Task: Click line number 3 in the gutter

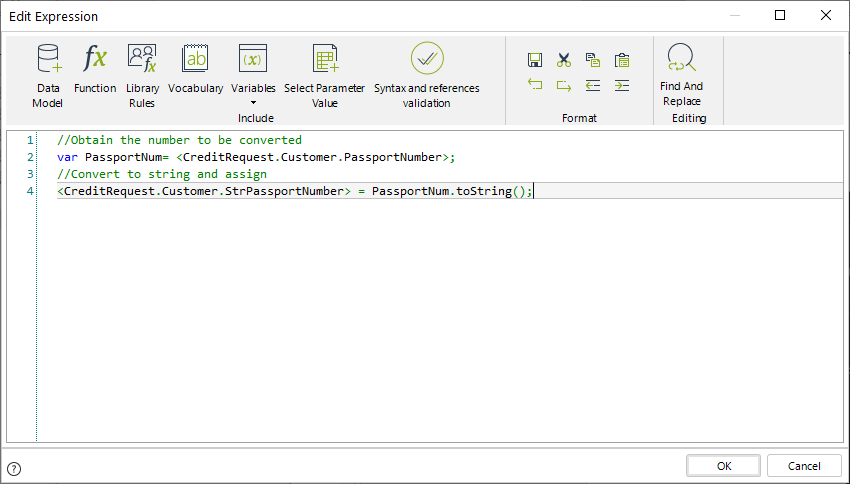Action: 30,174
